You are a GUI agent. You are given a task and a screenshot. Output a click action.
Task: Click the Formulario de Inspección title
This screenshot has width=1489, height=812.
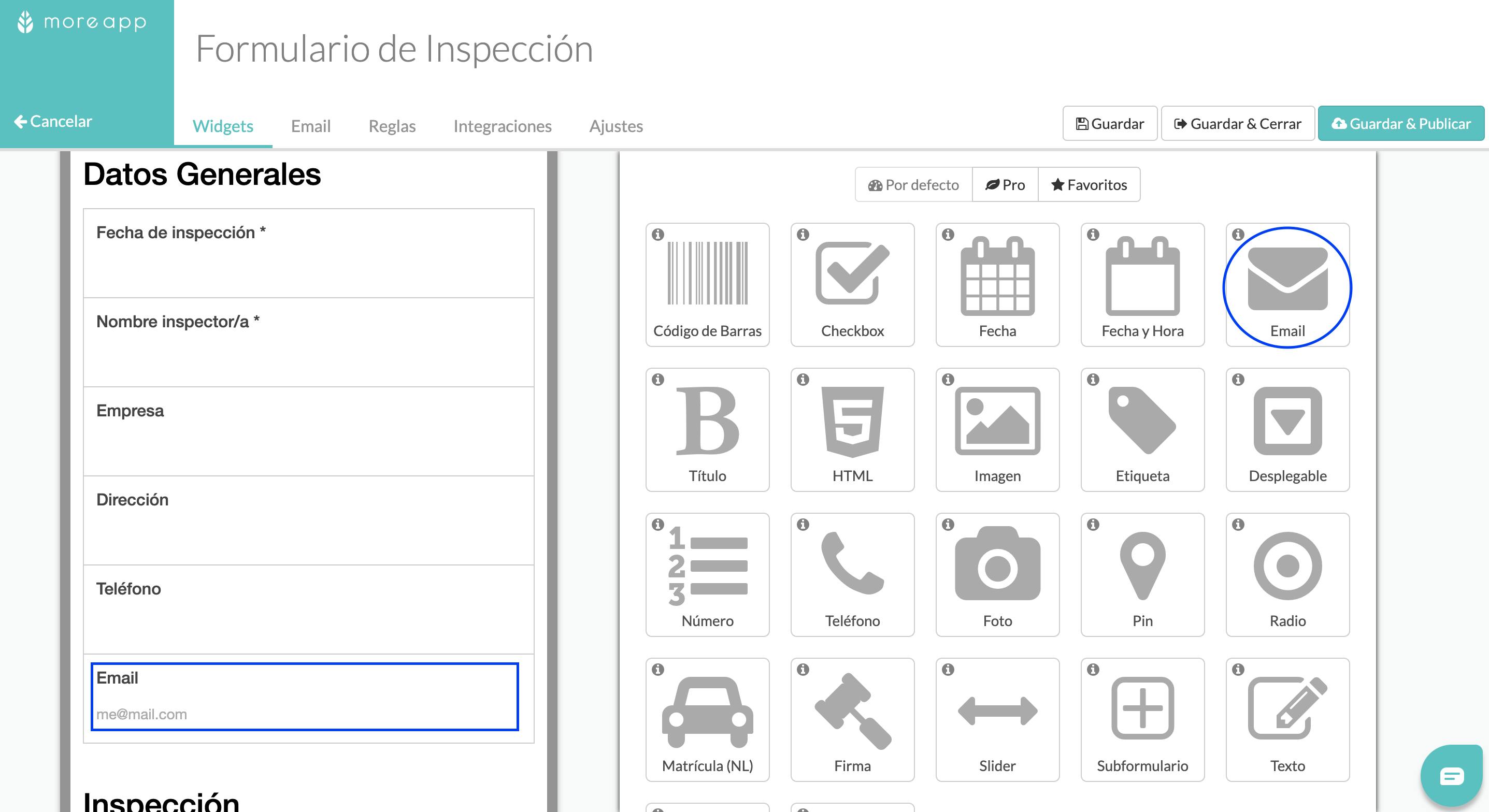395,49
